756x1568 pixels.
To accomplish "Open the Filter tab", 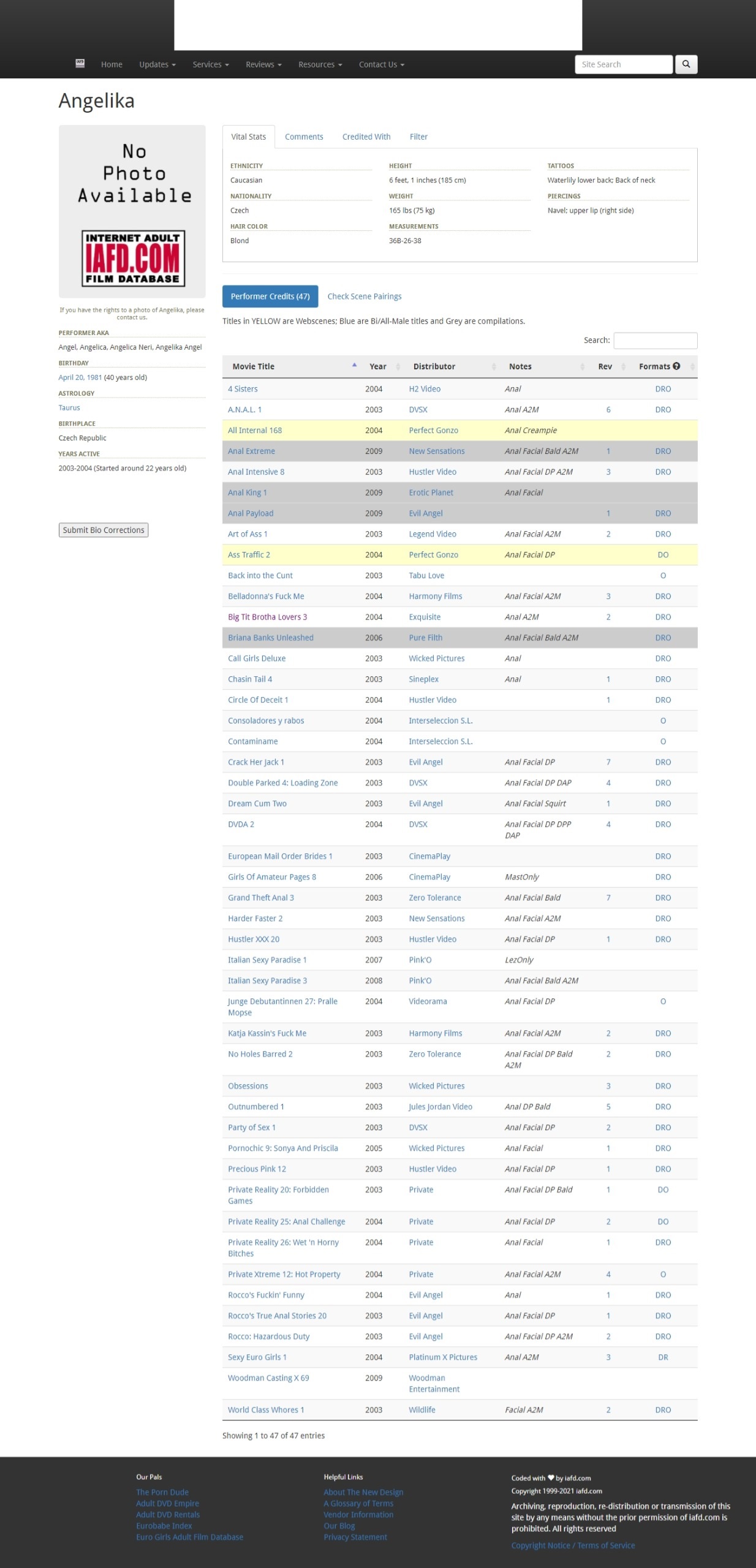I will pyautogui.click(x=418, y=137).
